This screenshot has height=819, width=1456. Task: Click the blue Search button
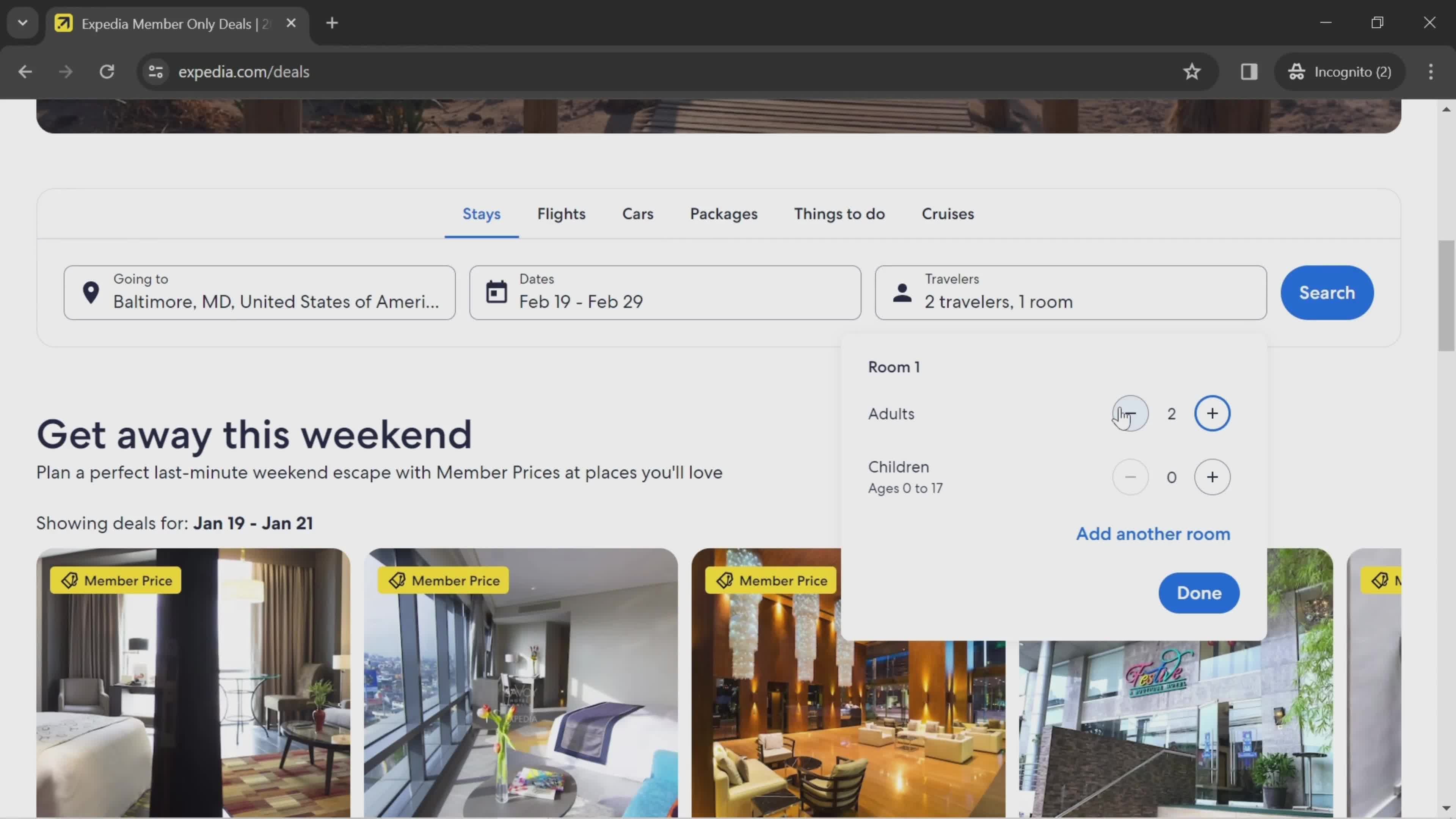1327,293
